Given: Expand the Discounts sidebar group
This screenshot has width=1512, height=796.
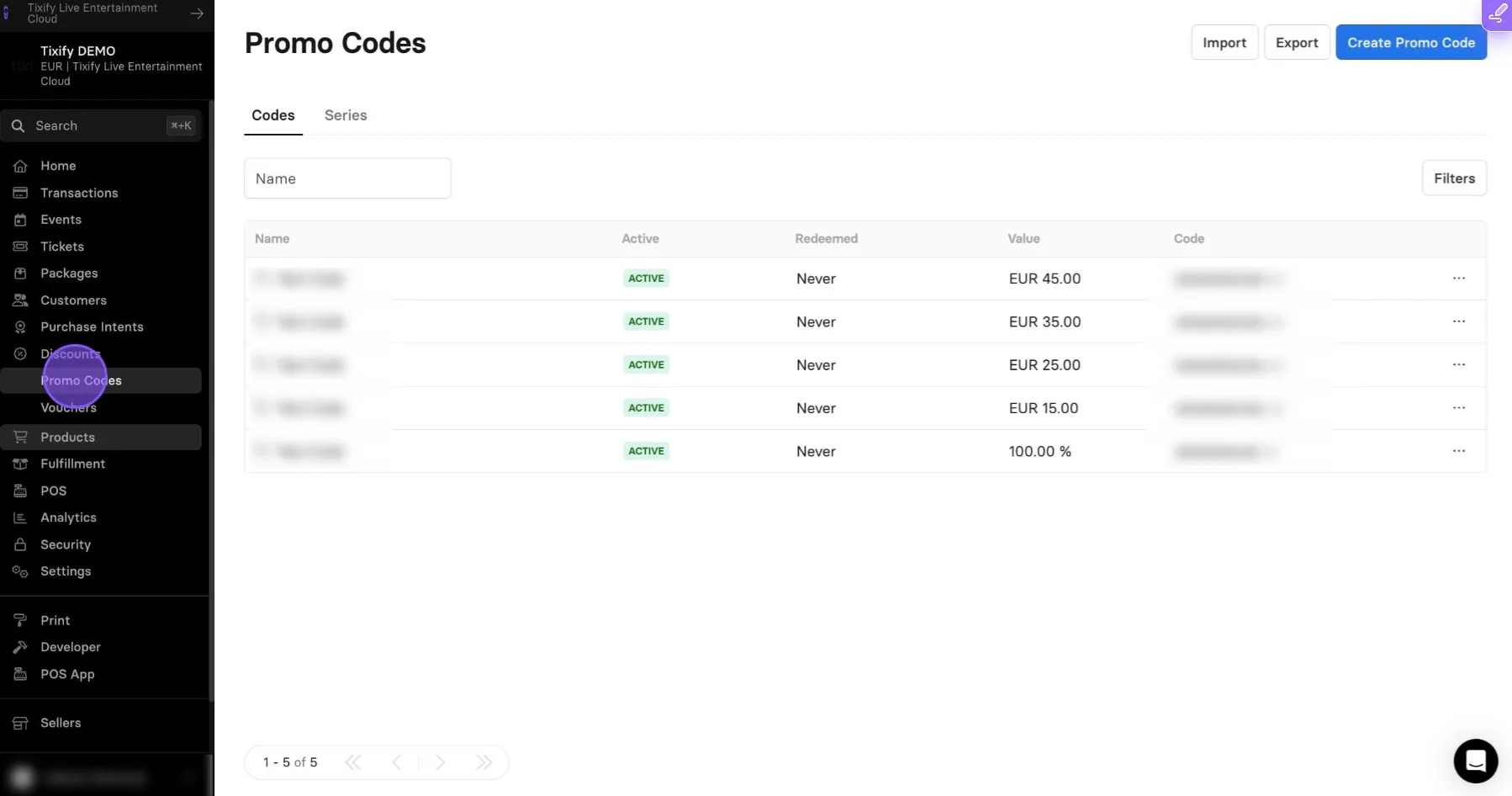Looking at the screenshot, I should [101, 353].
